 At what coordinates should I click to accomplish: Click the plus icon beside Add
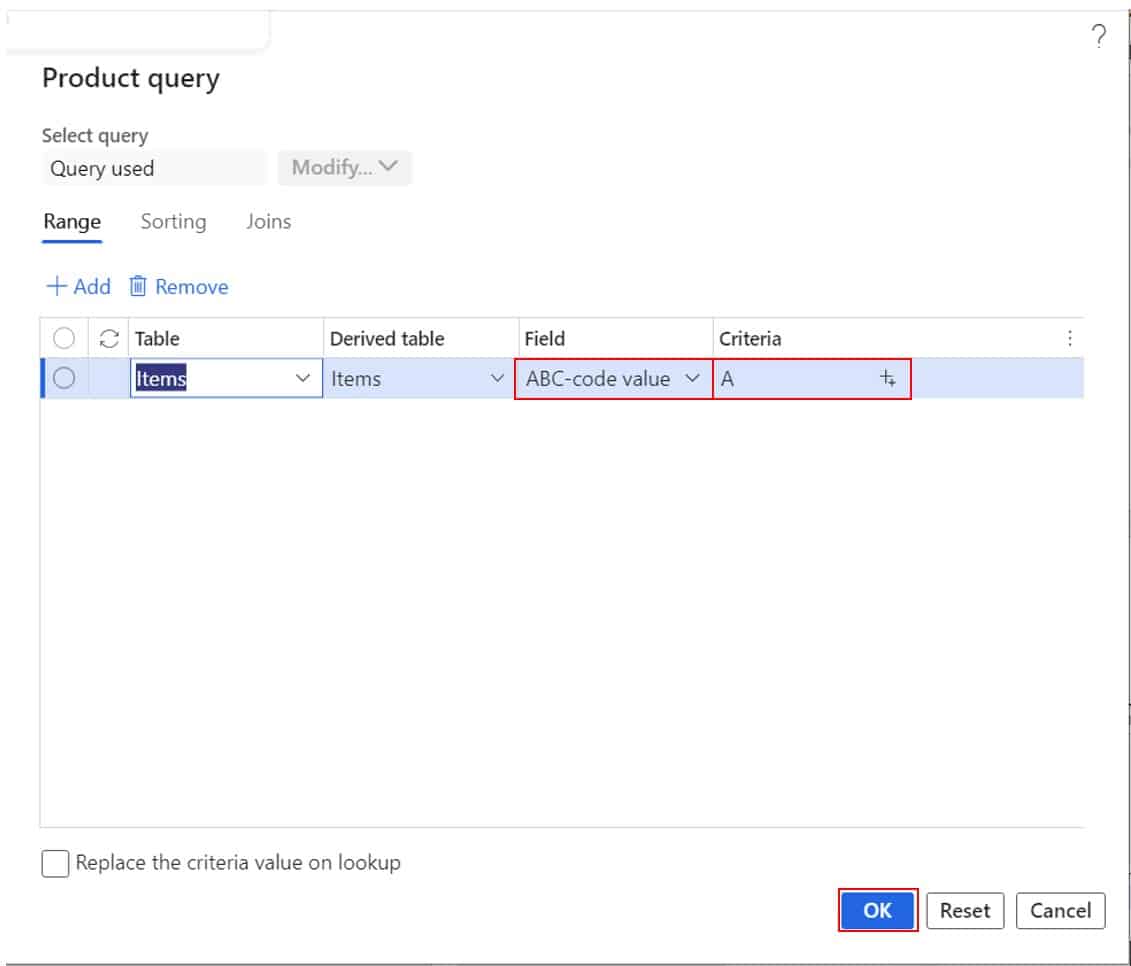[56, 287]
